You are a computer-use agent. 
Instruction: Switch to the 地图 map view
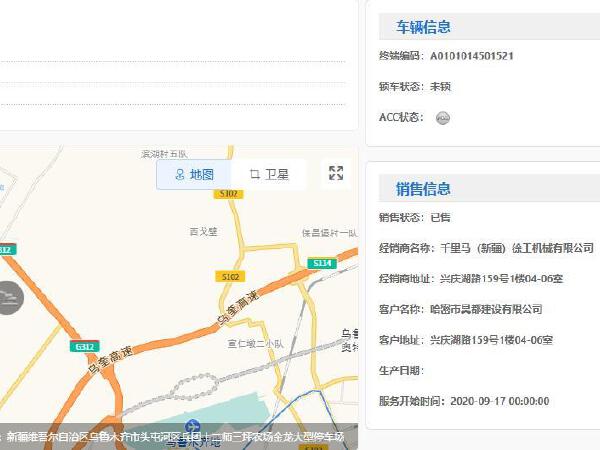pyautogui.click(x=194, y=174)
